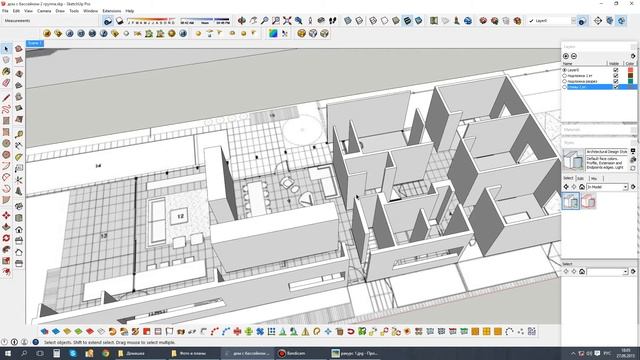Click Layer0 color swatch
640x360 pixels.
pyautogui.click(x=631, y=70)
